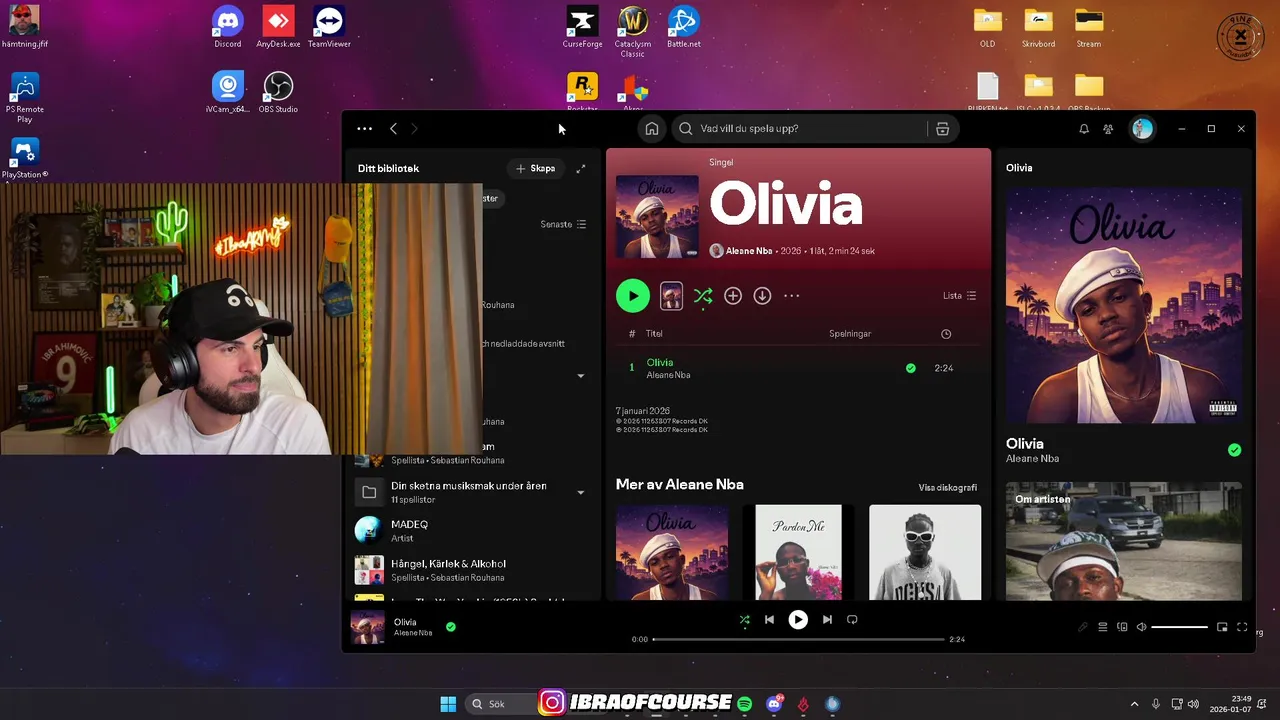The width and height of the screenshot is (1280, 720).
Task: Open the Spotify profile avatar menu
Action: (1142, 129)
